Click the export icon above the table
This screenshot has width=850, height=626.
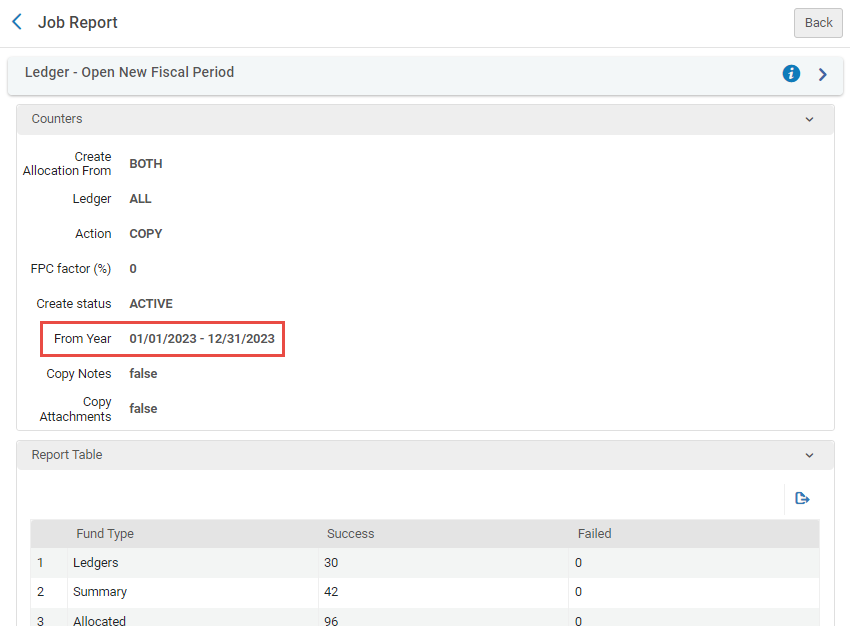pos(801,498)
